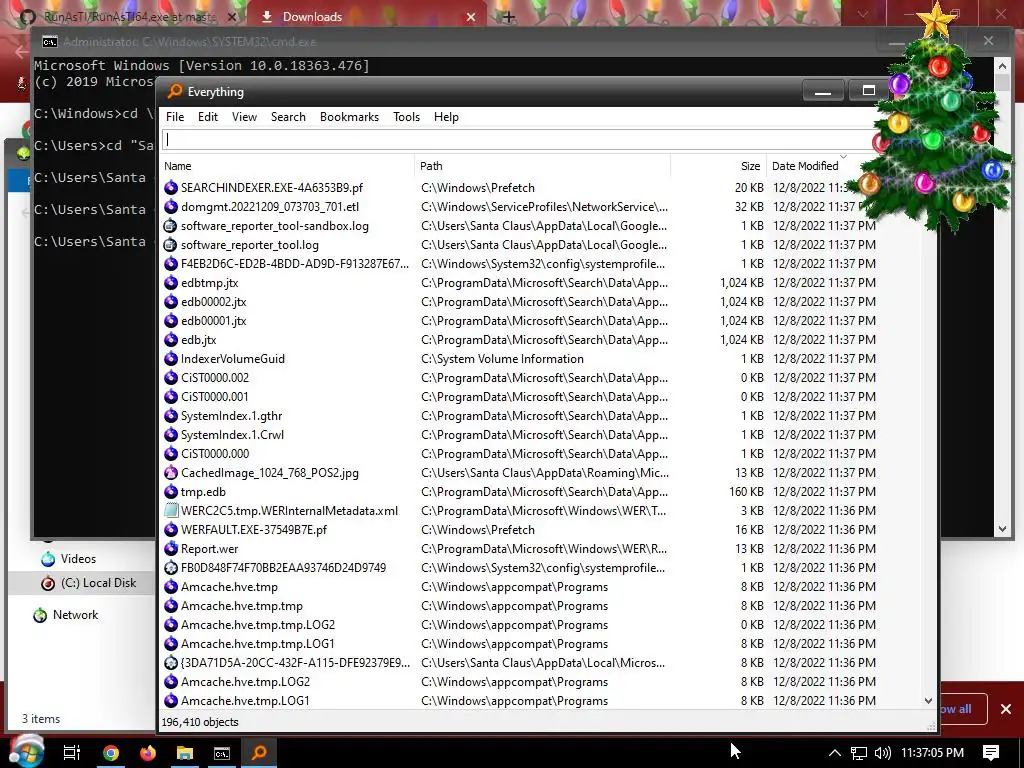Click the Amcache.hve.tmp.tmp.LOG1 file name

[257, 644]
